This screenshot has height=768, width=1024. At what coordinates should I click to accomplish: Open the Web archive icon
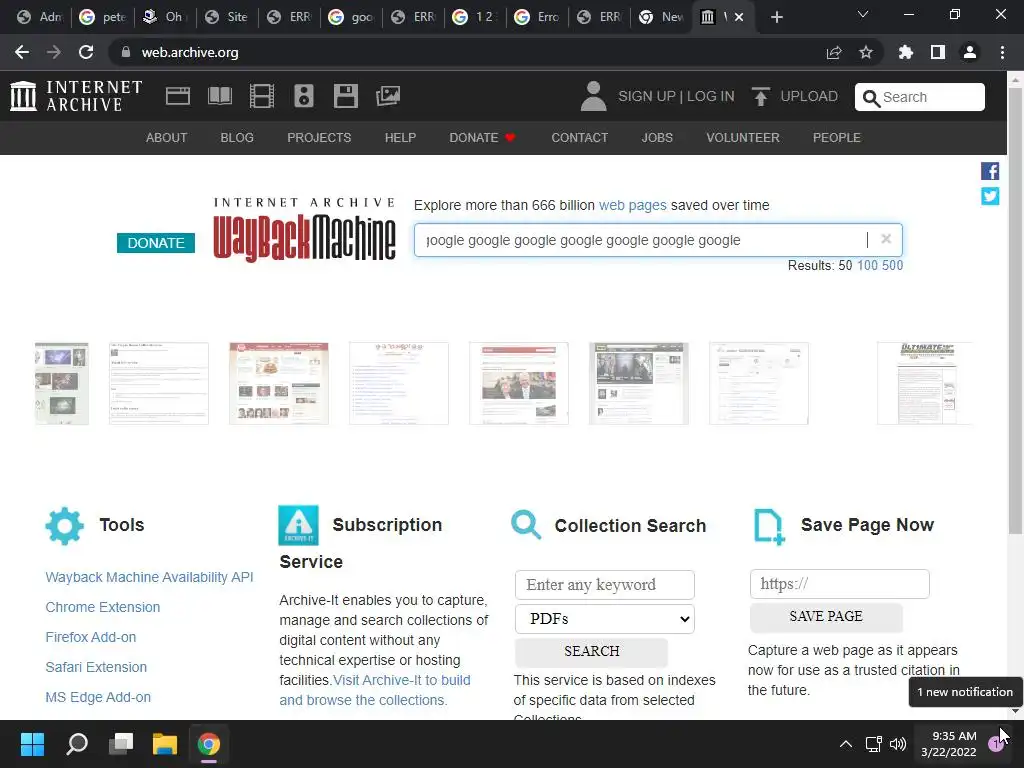click(x=178, y=96)
